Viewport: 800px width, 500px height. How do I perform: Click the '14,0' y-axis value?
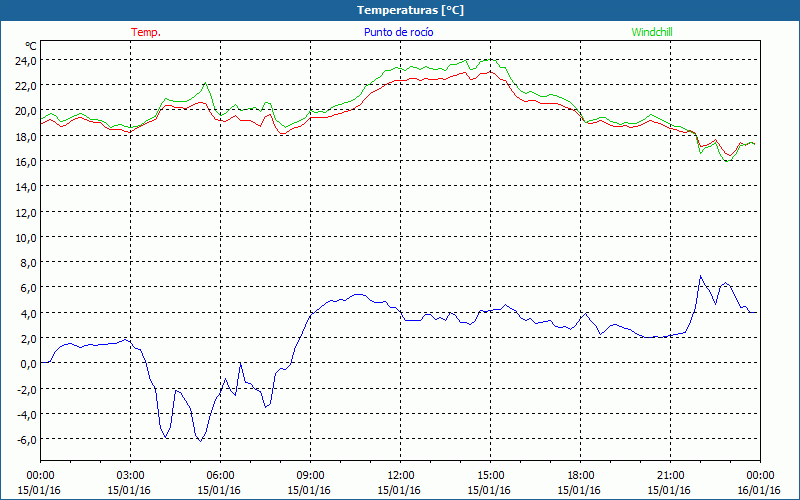click(26, 187)
